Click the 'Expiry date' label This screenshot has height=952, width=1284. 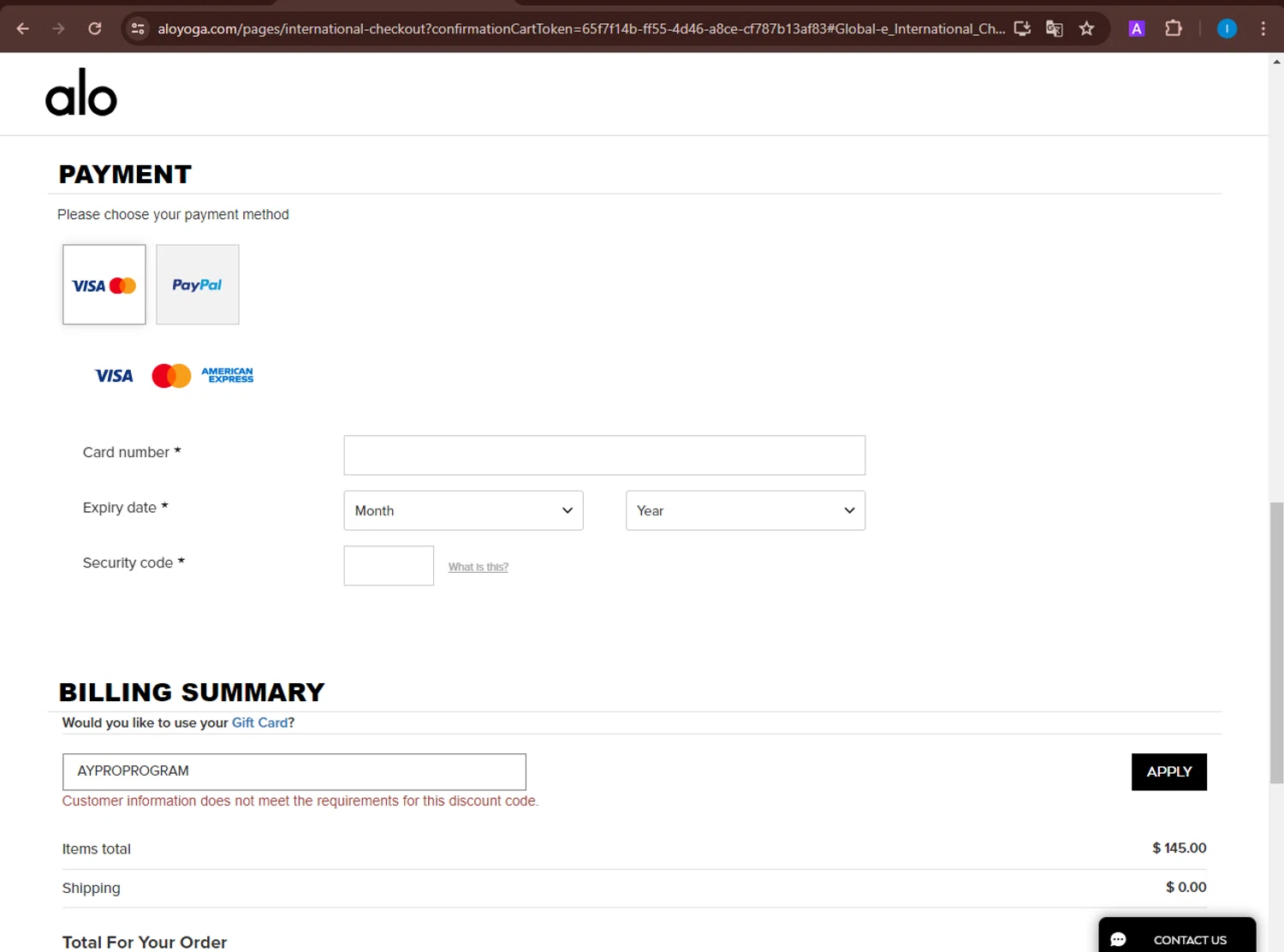pyautogui.click(x=126, y=508)
